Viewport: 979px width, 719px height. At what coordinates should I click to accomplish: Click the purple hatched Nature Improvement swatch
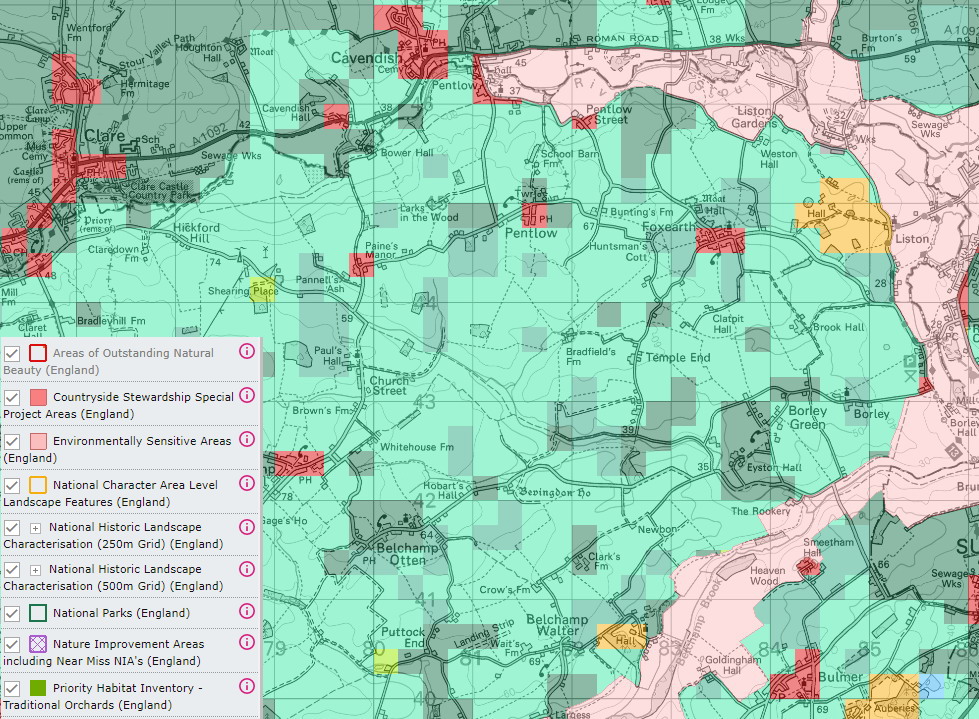38,644
